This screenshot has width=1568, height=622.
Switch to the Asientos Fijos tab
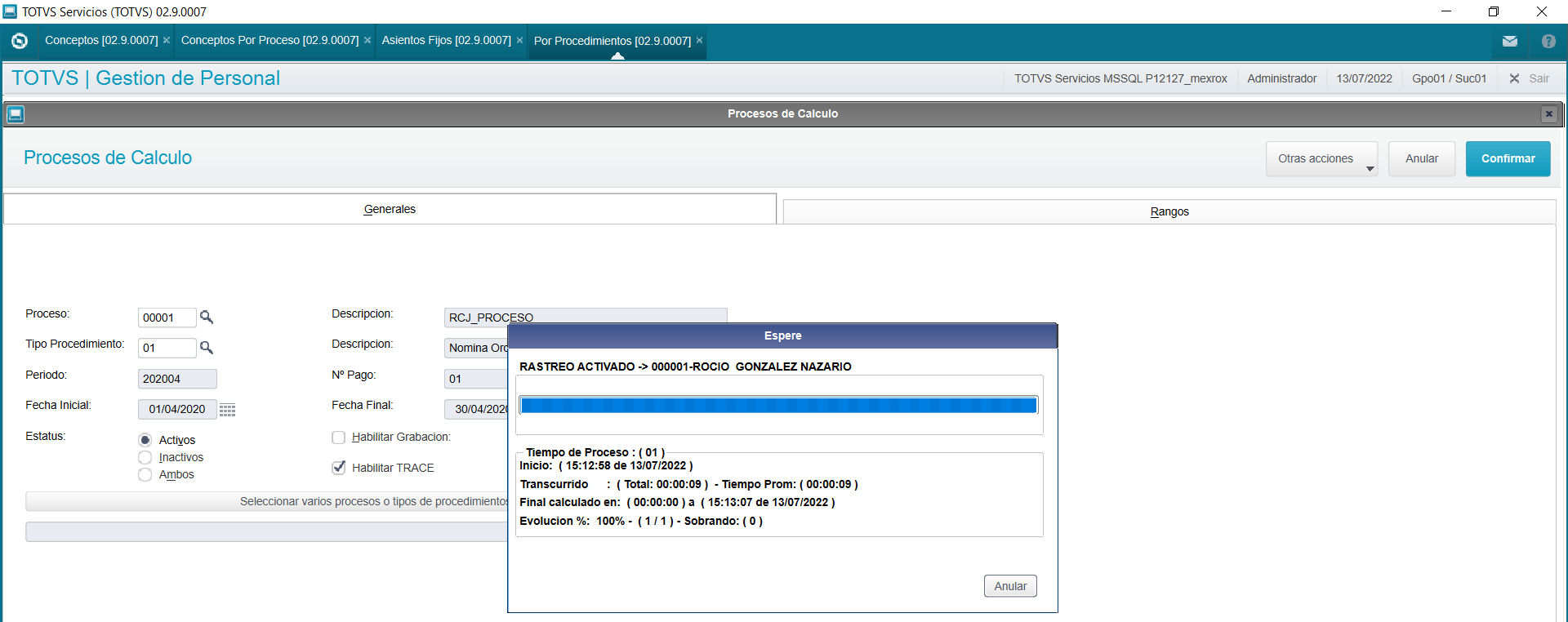pyautogui.click(x=446, y=40)
